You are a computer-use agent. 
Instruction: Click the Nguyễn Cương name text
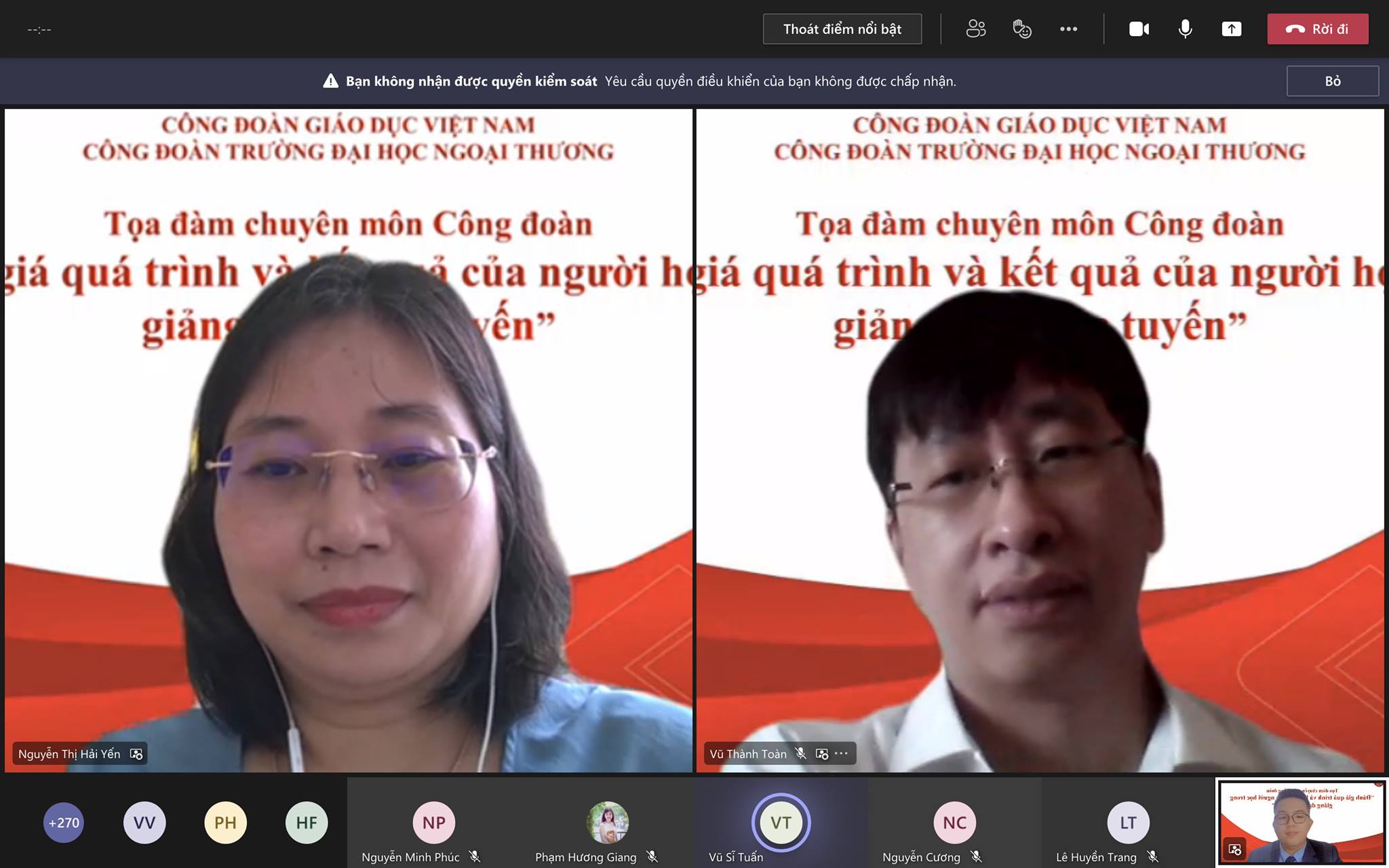[921, 857]
